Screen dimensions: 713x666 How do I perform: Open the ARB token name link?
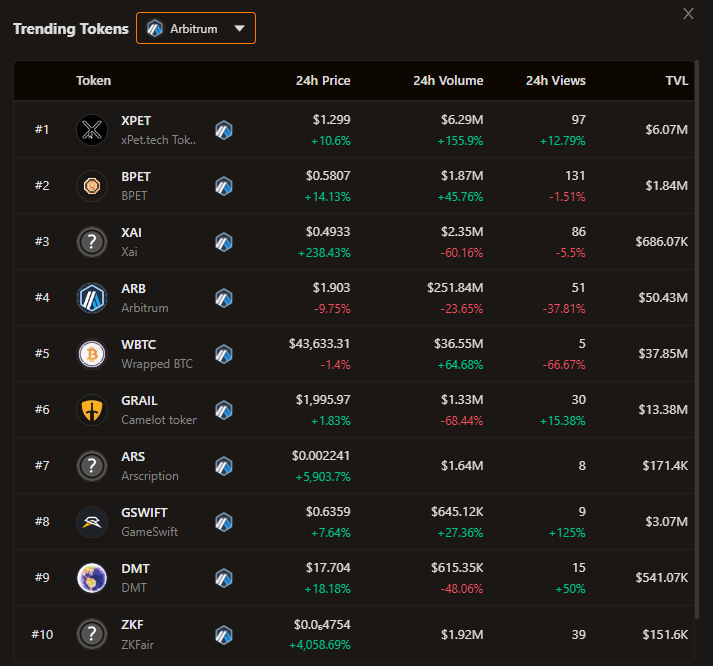(x=133, y=289)
